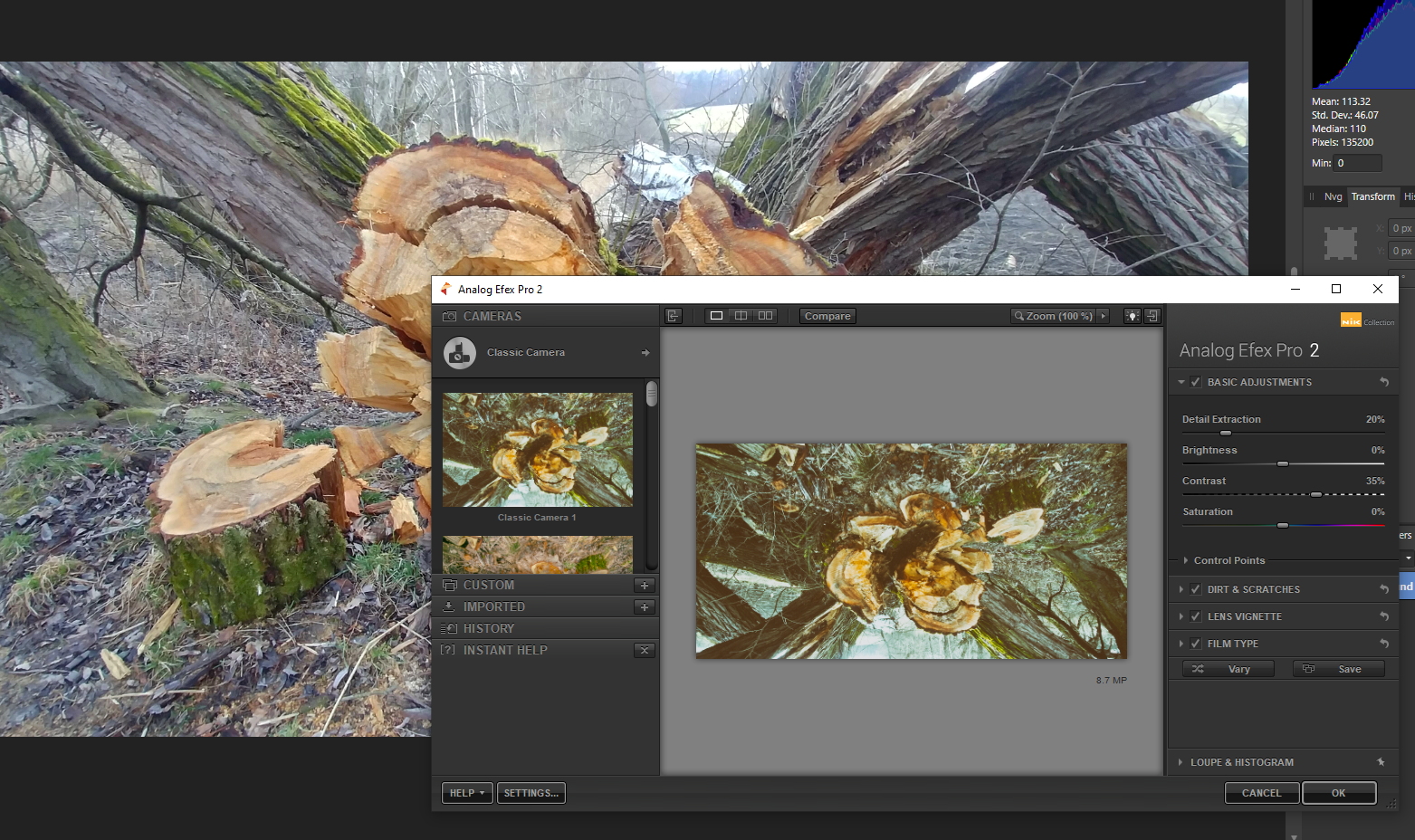Screen dimensions: 1415x840
Task: Expand the Control Points section
Action: (x=1186, y=560)
